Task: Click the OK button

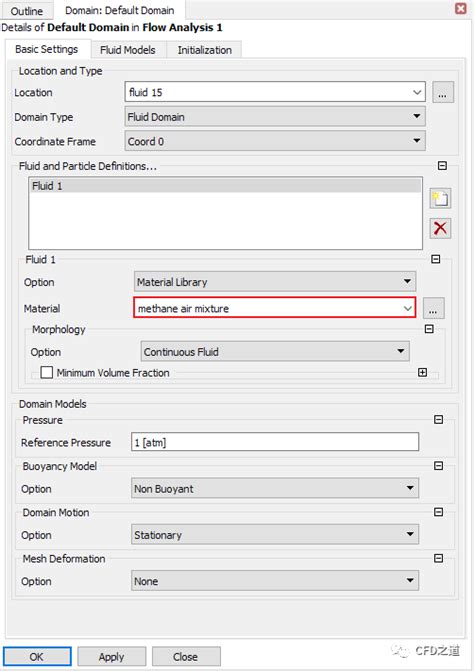Action: coord(37,656)
